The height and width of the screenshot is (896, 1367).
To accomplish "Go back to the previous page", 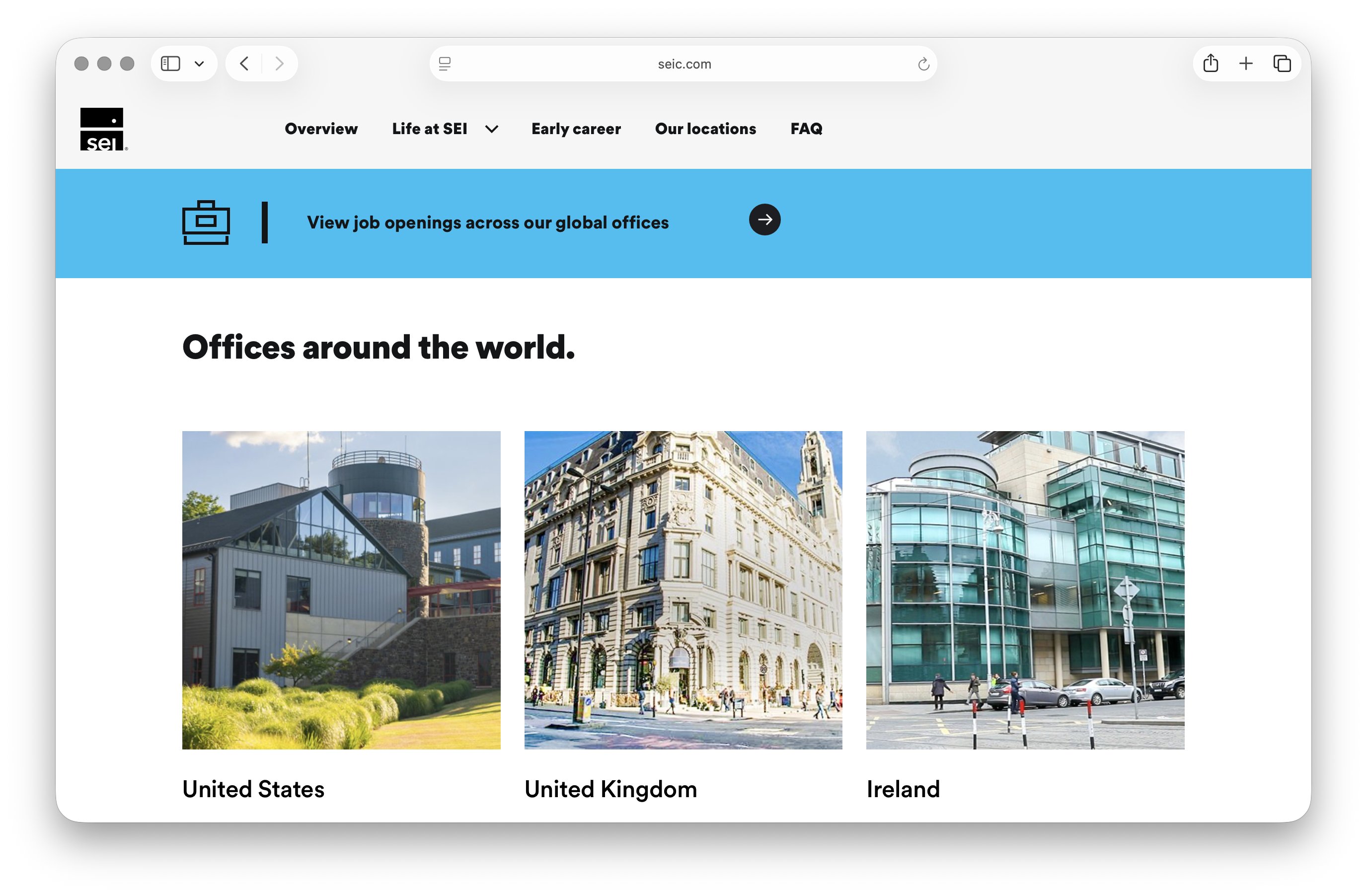I will point(244,64).
